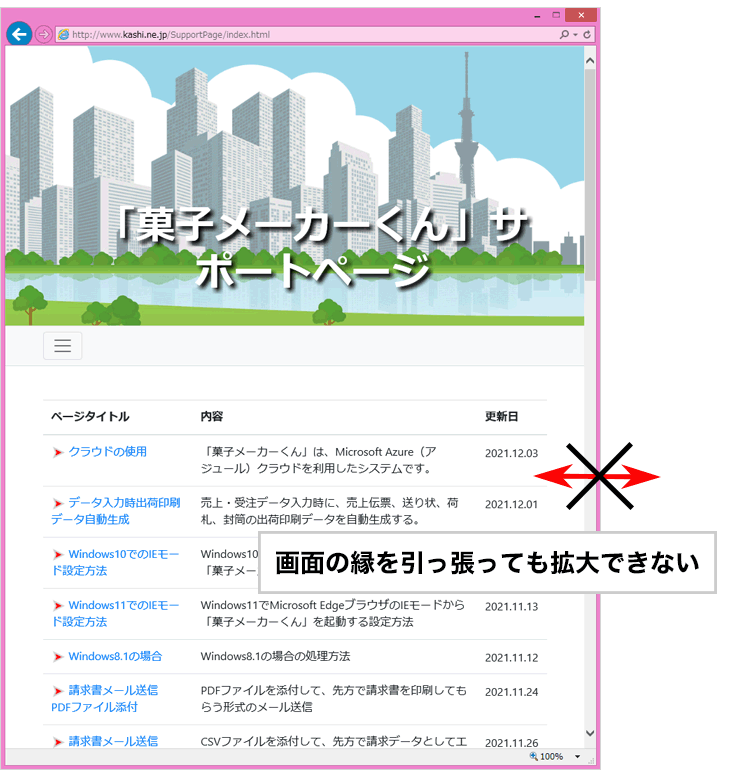Maximize the browser window
The image size is (729, 779).
point(556,15)
